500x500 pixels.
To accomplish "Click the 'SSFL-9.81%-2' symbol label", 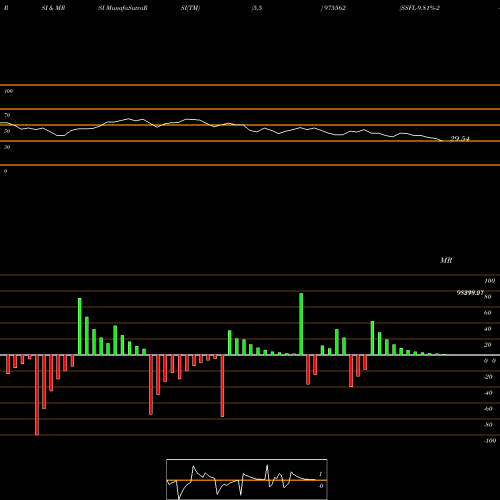I will [420, 8].
